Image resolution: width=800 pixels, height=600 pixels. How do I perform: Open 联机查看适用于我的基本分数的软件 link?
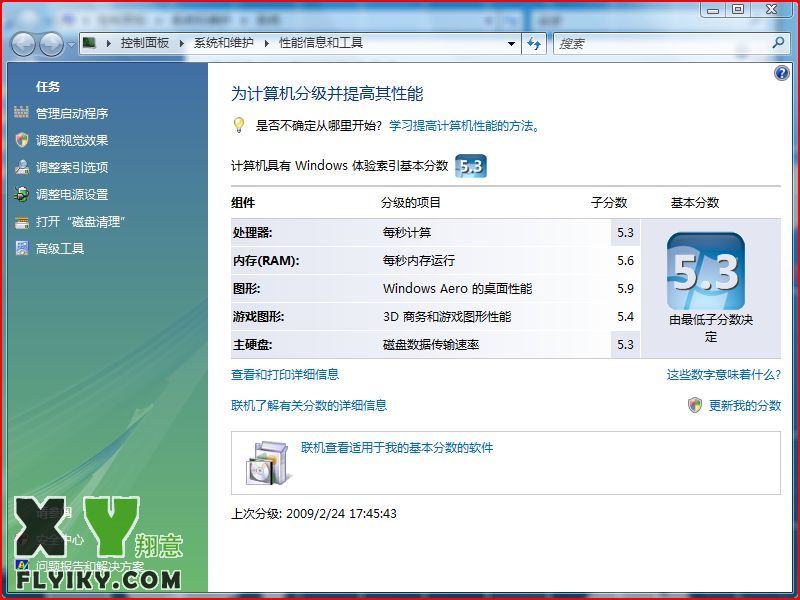[x=397, y=448]
